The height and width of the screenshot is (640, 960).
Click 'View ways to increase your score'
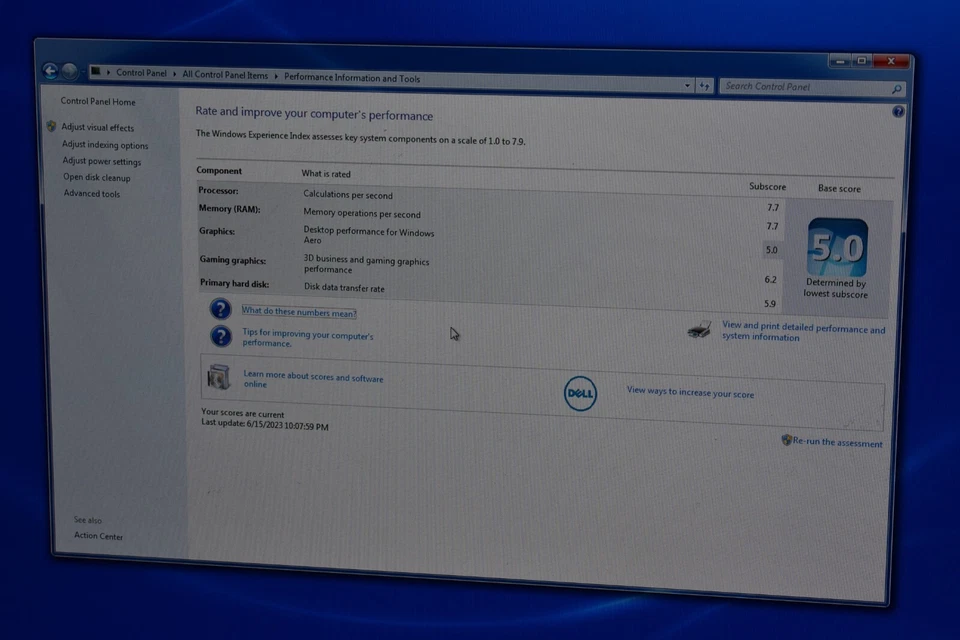690,392
